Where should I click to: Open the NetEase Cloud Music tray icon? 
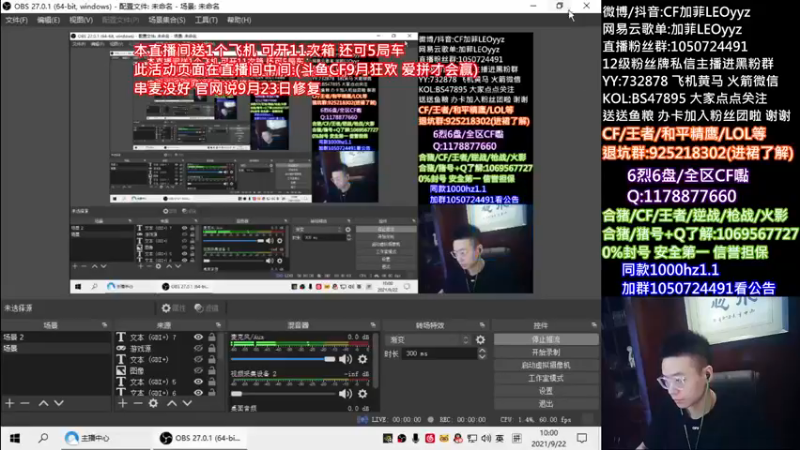point(430,438)
